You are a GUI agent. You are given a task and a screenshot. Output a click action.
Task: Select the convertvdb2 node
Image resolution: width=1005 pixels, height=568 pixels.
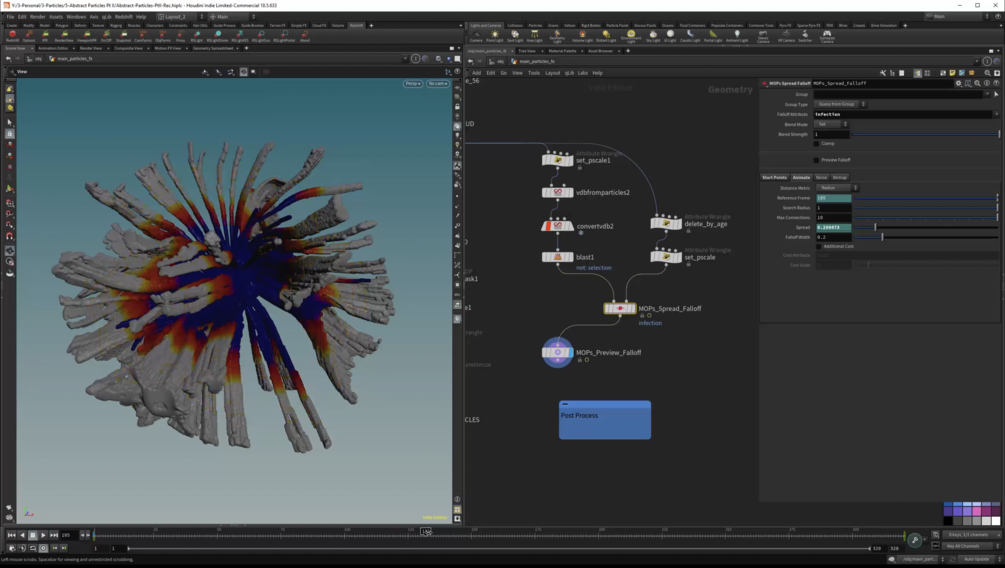click(557, 226)
